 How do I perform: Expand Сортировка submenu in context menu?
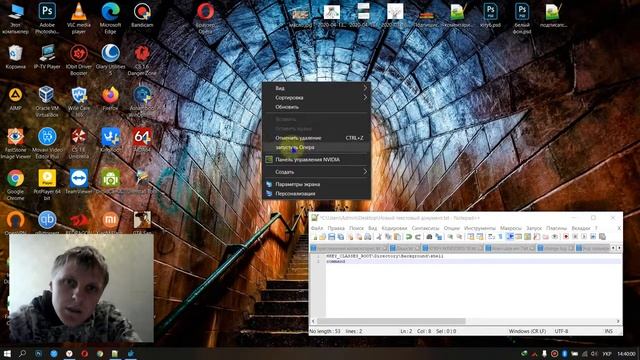point(316,98)
